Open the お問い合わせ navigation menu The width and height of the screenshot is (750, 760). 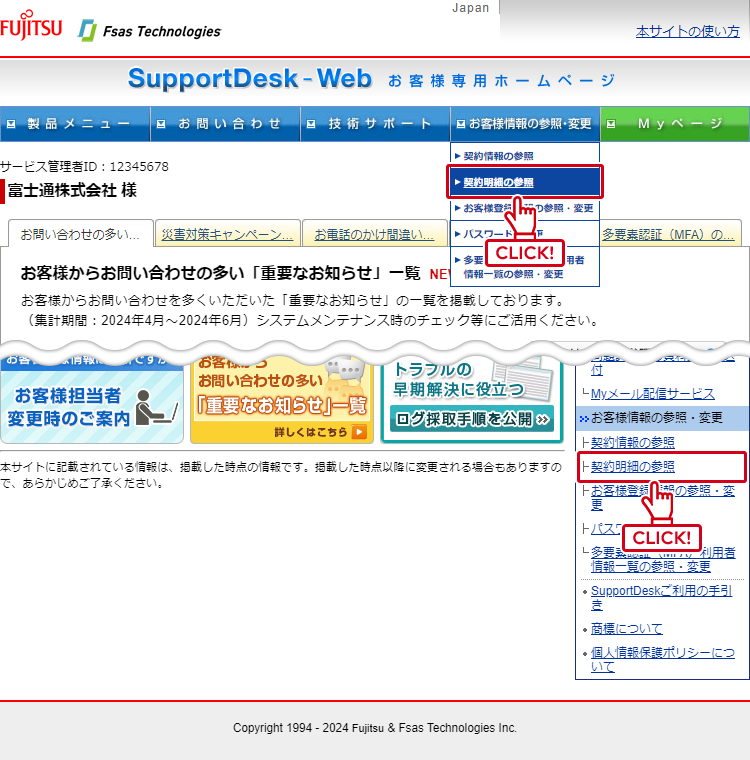coord(225,124)
